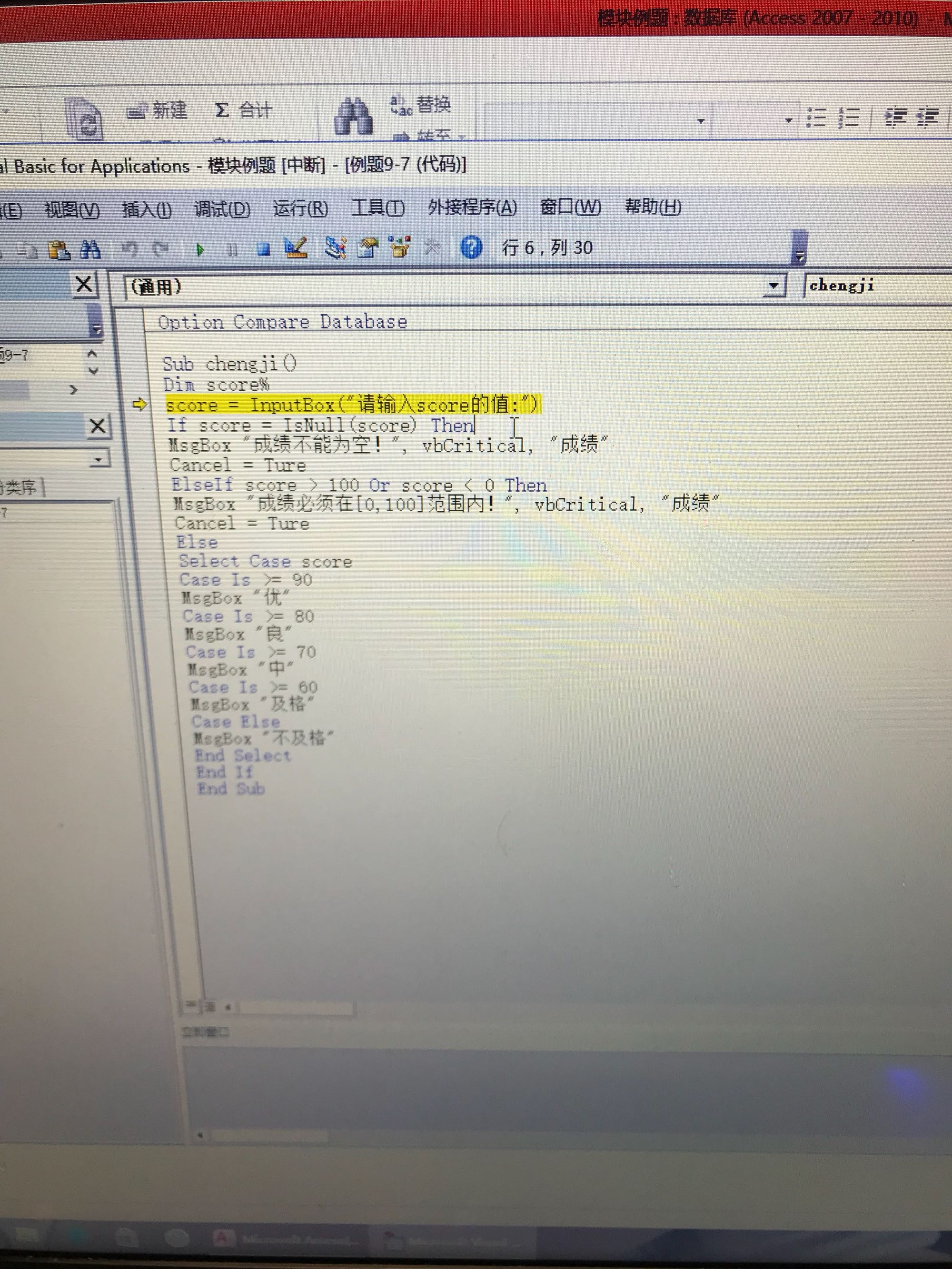Click the Paste clipboard toolbar icon

pyautogui.click(x=59, y=250)
